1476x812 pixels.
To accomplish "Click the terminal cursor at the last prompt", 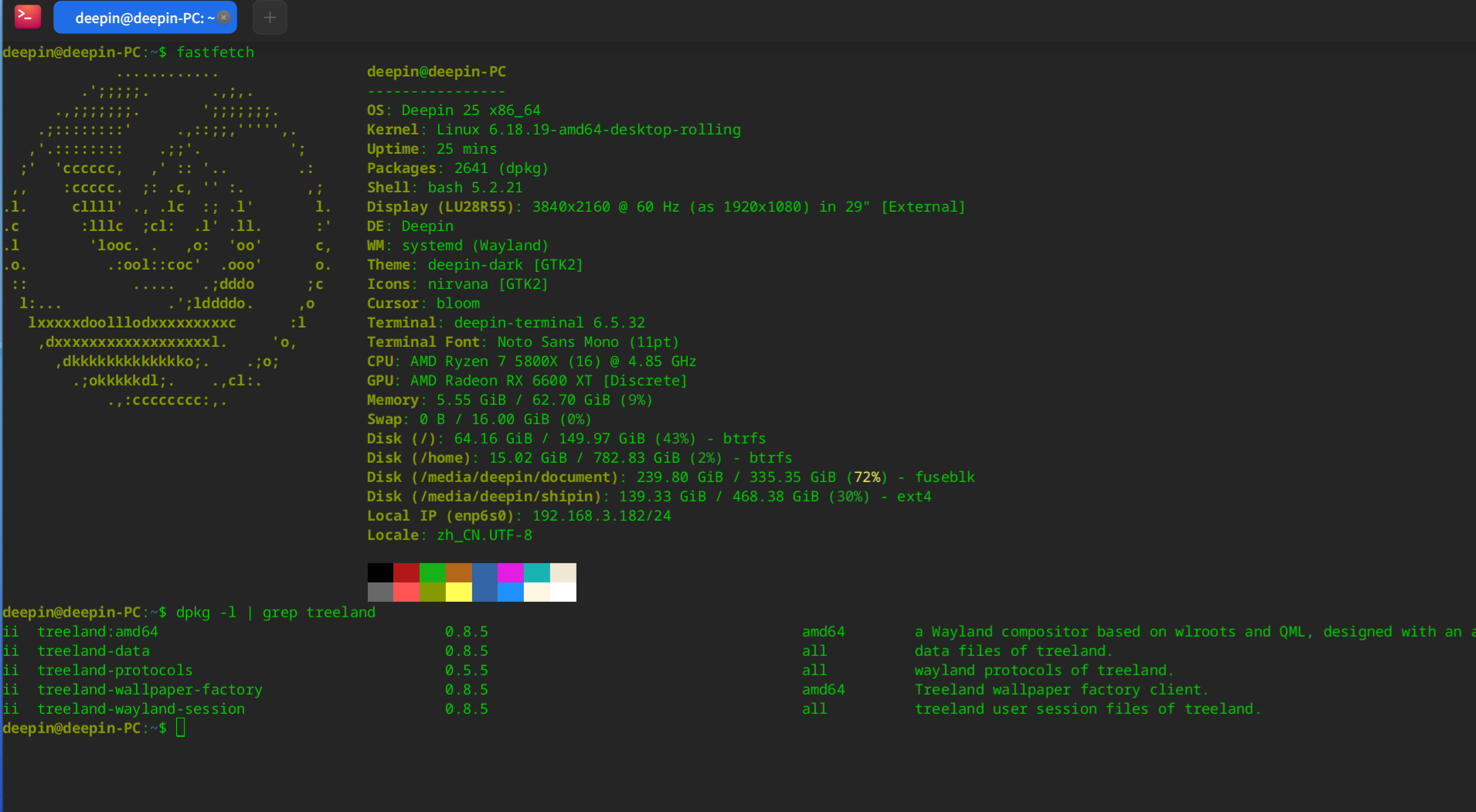I will pos(180,728).
